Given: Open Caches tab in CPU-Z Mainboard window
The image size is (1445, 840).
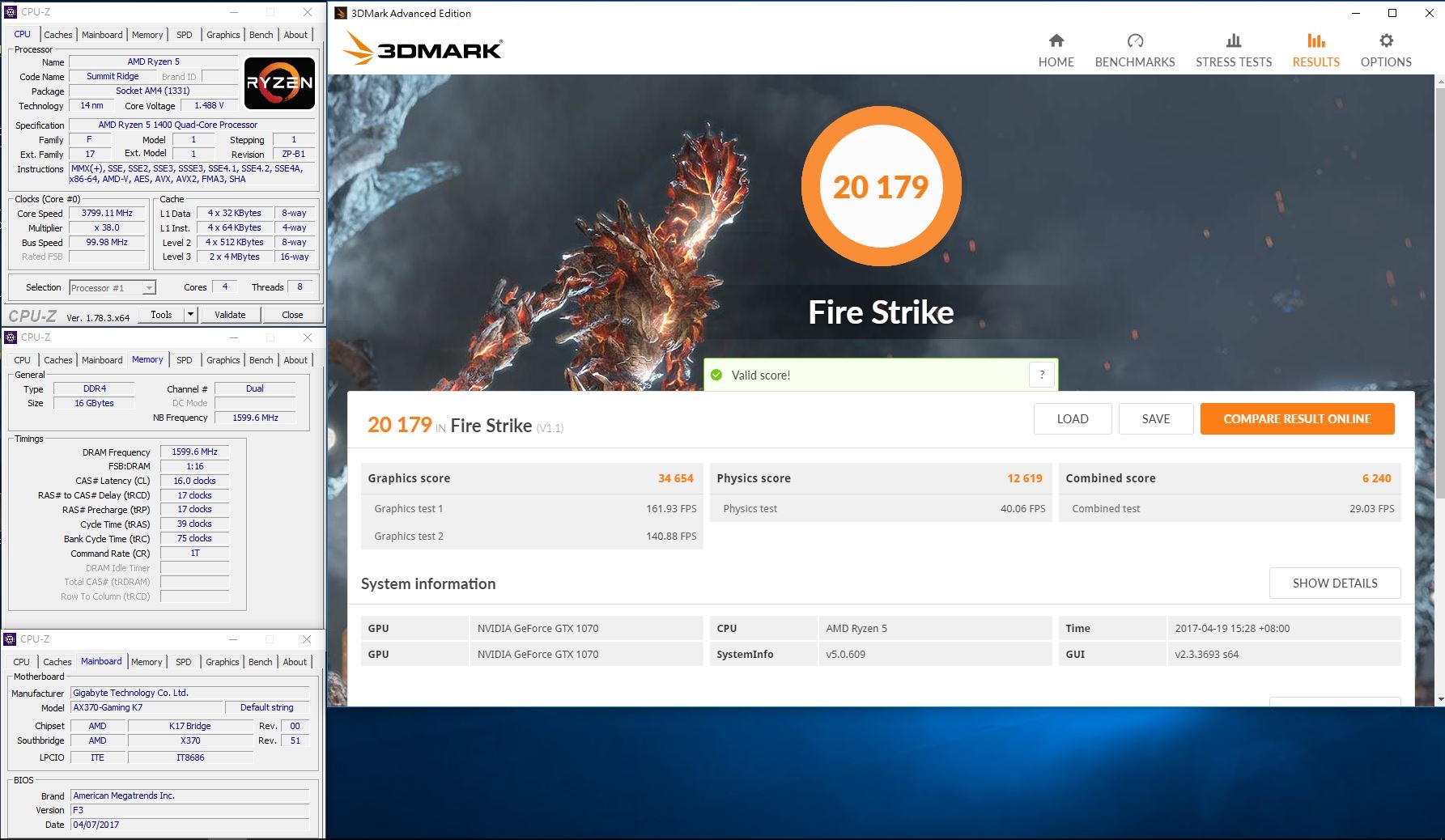Looking at the screenshot, I should click(57, 662).
